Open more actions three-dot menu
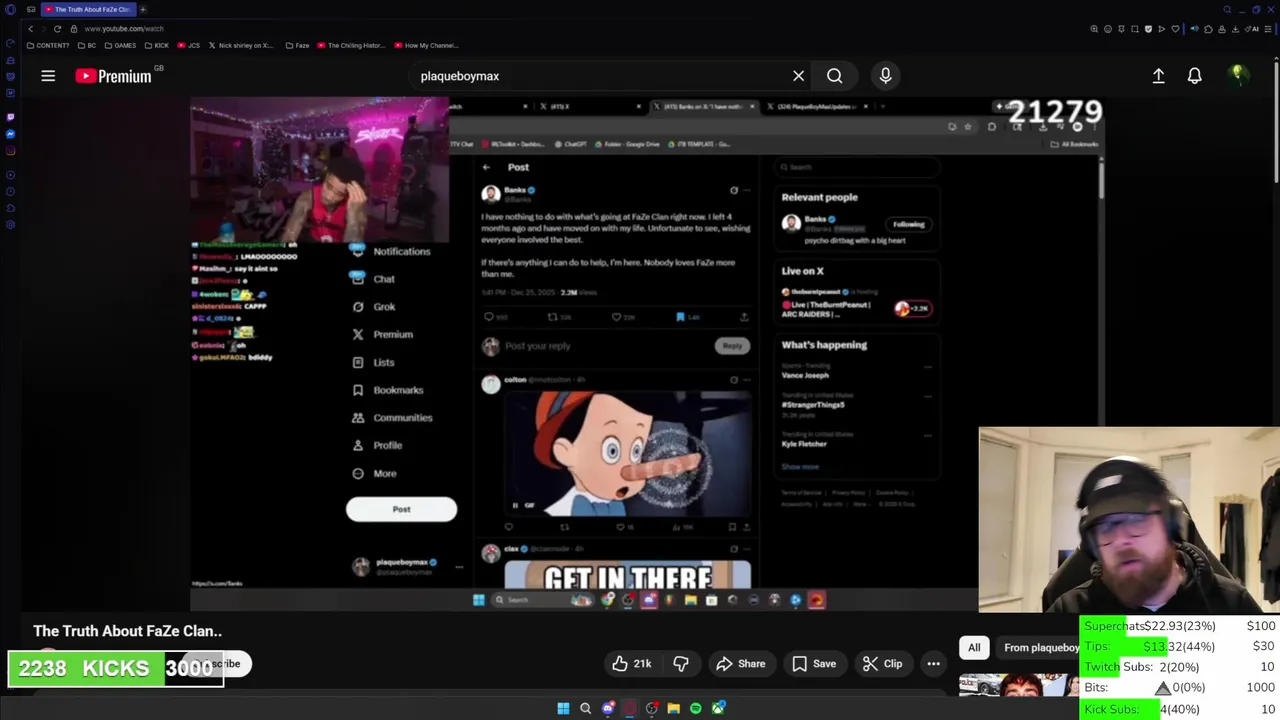This screenshot has width=1280, height=720. click(933, 664)
